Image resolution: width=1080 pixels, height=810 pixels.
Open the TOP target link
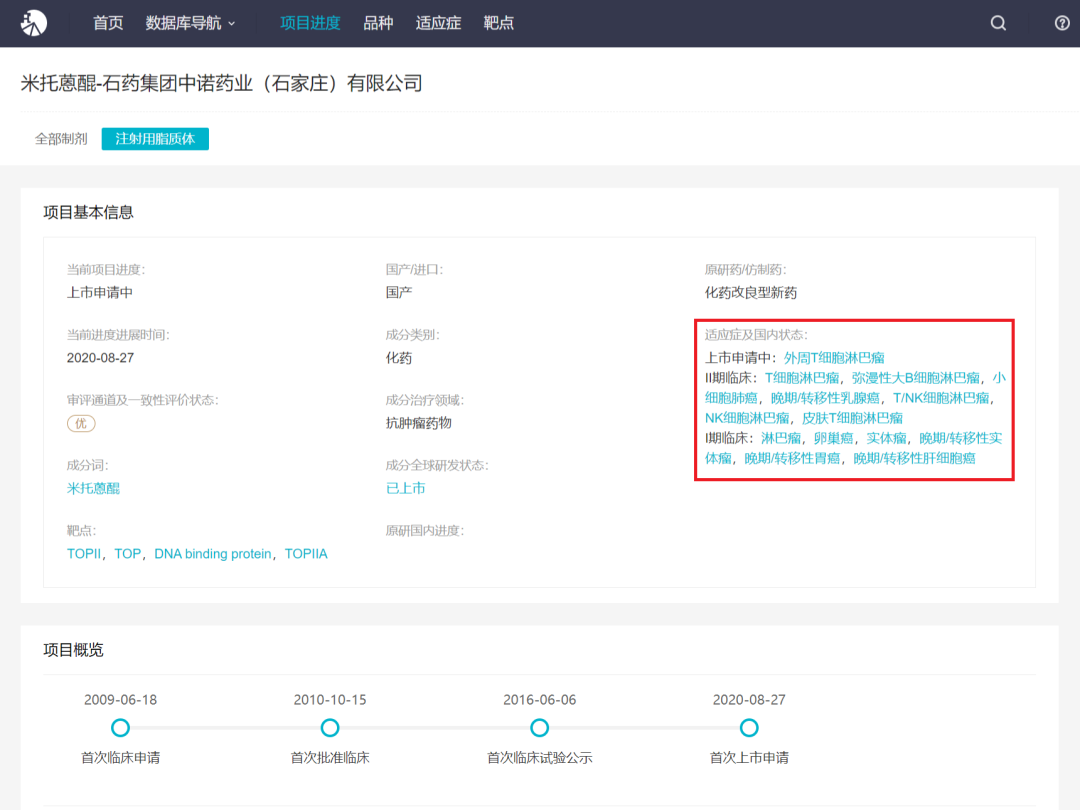pos(127,554)
